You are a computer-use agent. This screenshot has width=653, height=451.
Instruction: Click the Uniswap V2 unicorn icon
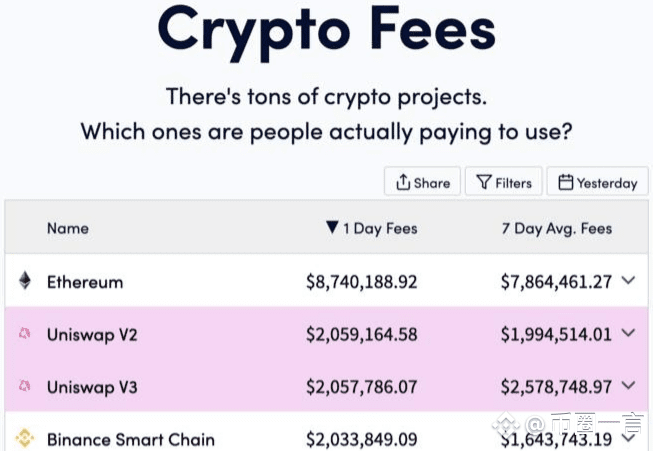click(25, 333)
